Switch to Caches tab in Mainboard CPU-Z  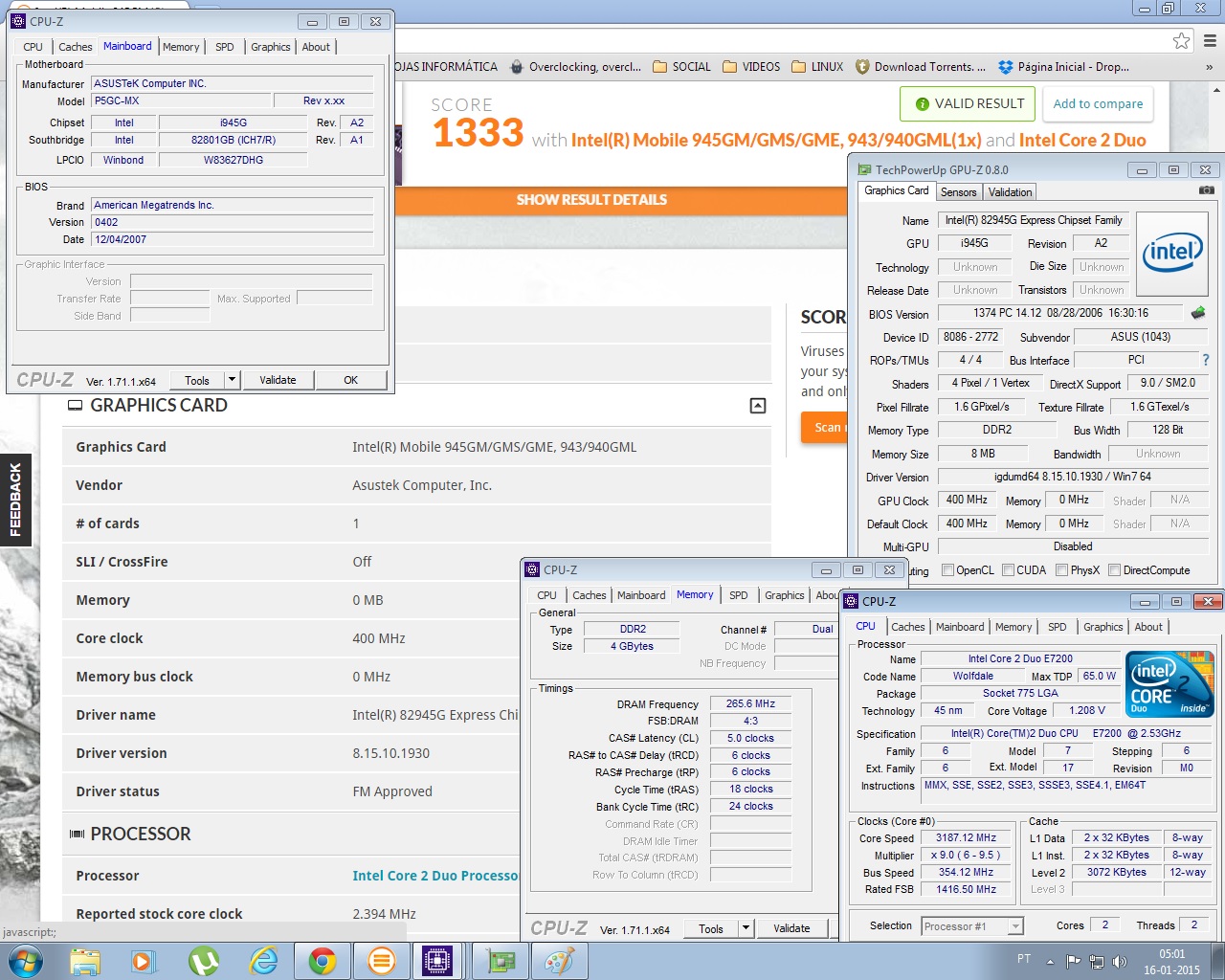coord(76,47)
